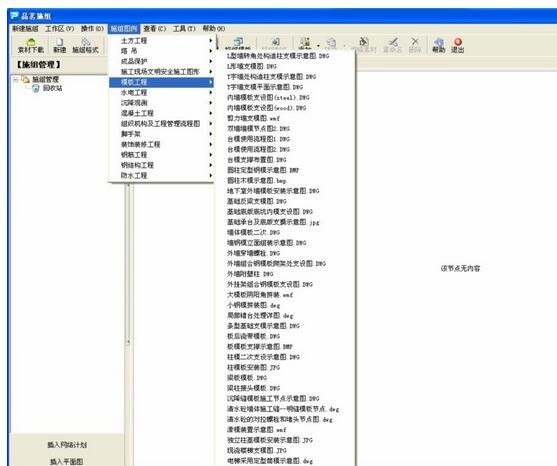Expand the 成品保护 submenu arrow

(x=211, y=61)
